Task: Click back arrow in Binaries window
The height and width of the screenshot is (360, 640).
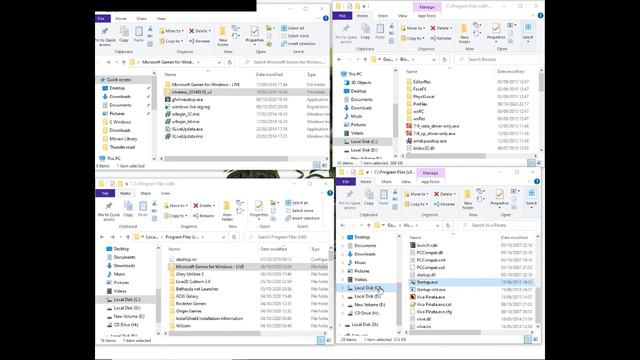Action: pyautogui.click(x=339, y=60)
